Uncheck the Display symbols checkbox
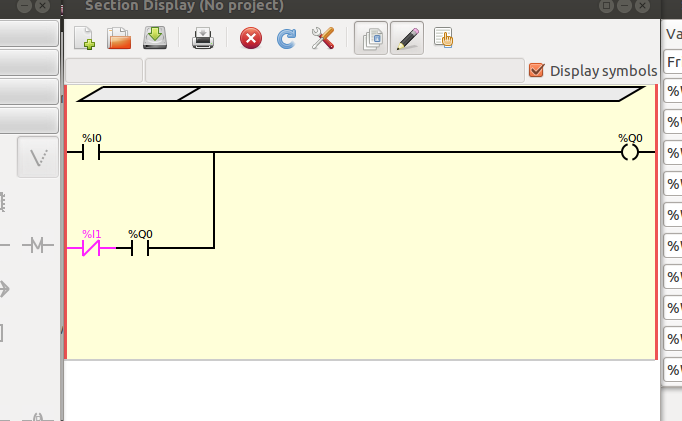The height and width of the screenshot is (421, 682). pos(536,70)
